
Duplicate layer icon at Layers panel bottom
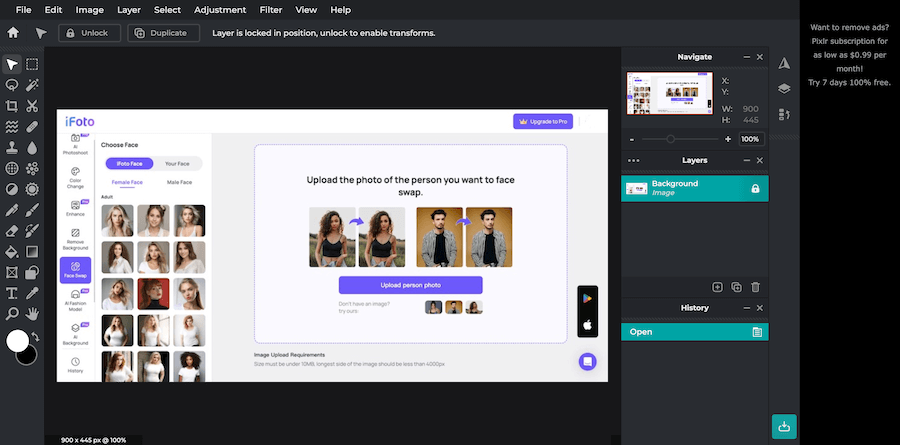point(736,287)
